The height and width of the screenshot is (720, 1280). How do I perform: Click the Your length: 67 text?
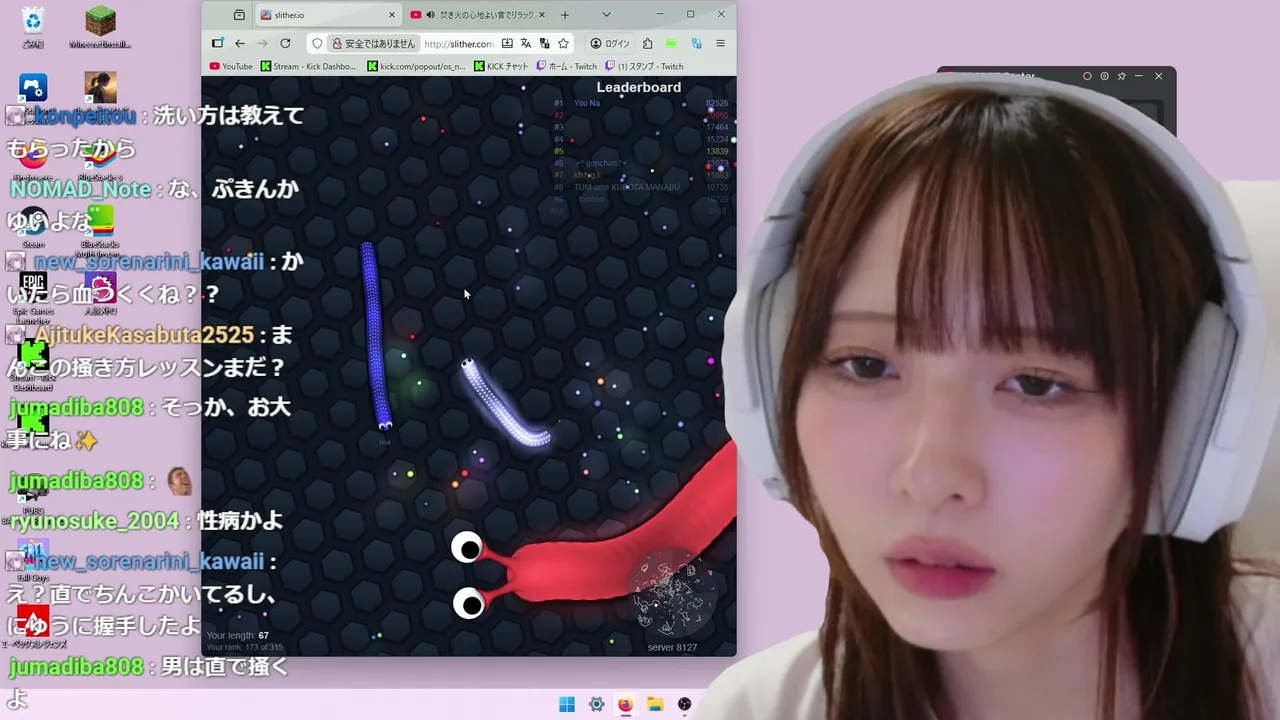(237, 635)
